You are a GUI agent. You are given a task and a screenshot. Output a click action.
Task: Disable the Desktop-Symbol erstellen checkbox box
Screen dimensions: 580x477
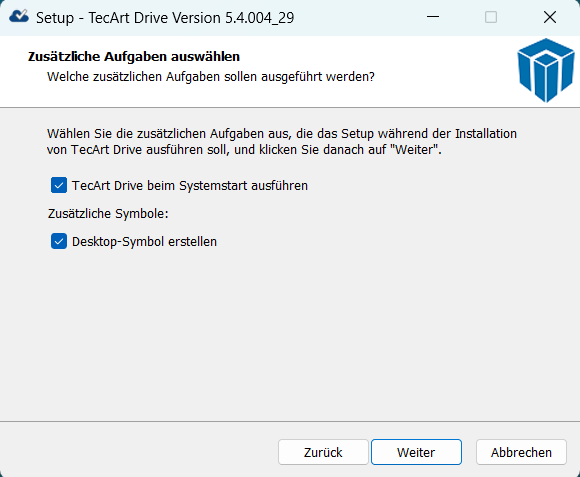tap(59, 241)
